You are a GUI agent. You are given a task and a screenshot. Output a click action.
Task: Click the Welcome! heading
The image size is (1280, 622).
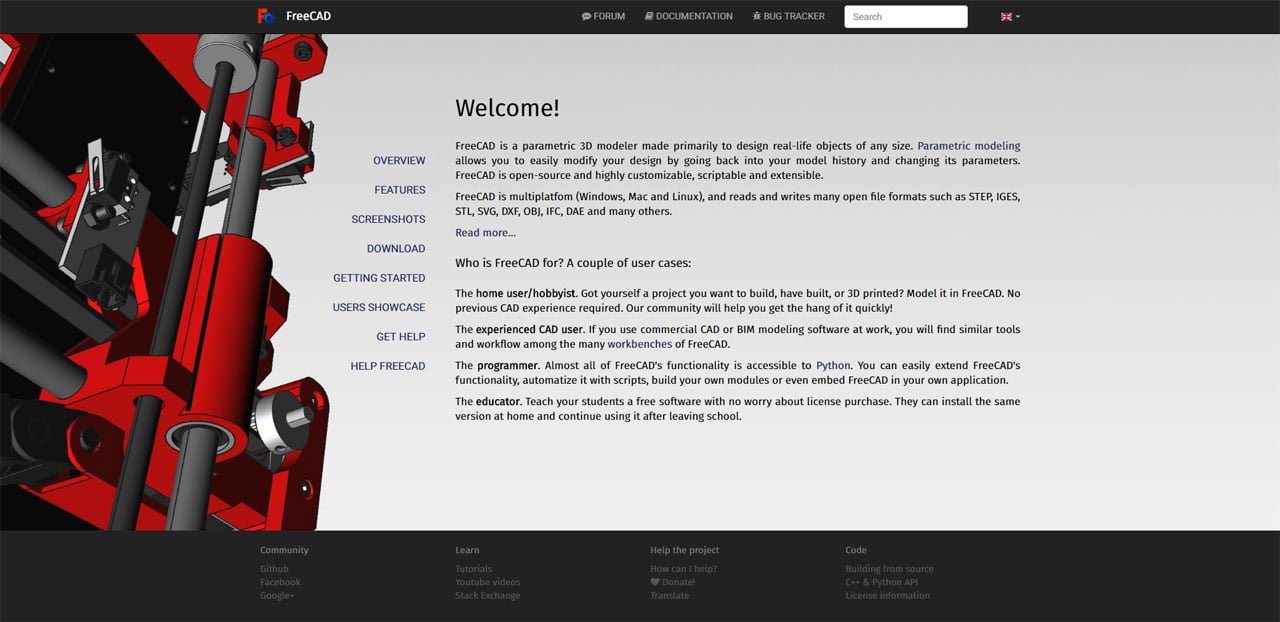(x=507, y=108)
